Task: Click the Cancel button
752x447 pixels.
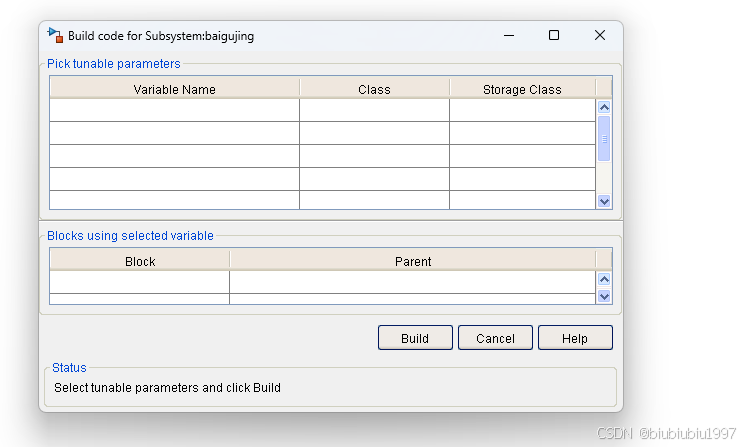Action: (495, 338)
